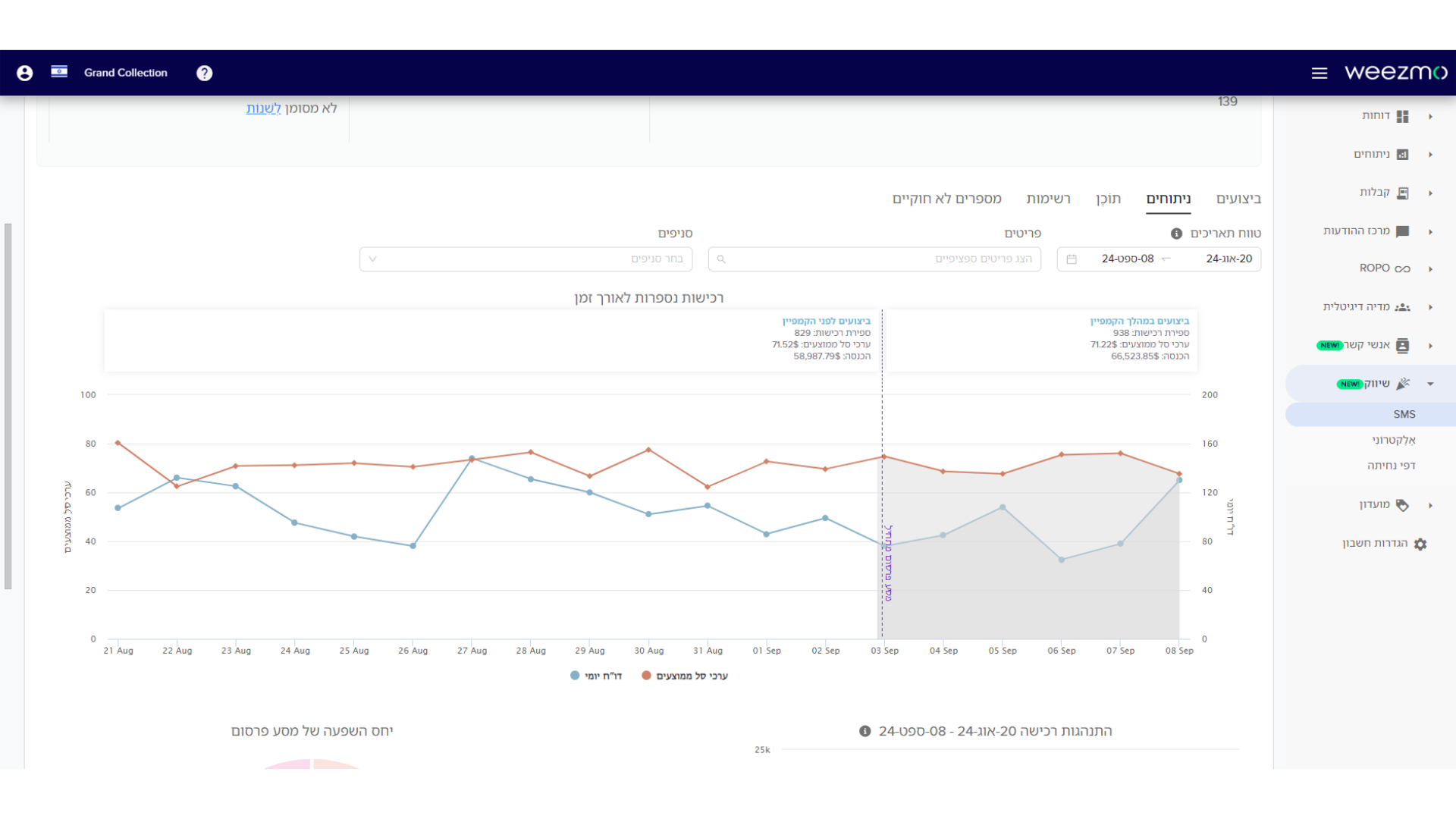Expand מרכז ההודעות section arrow

pos(1431,232)
